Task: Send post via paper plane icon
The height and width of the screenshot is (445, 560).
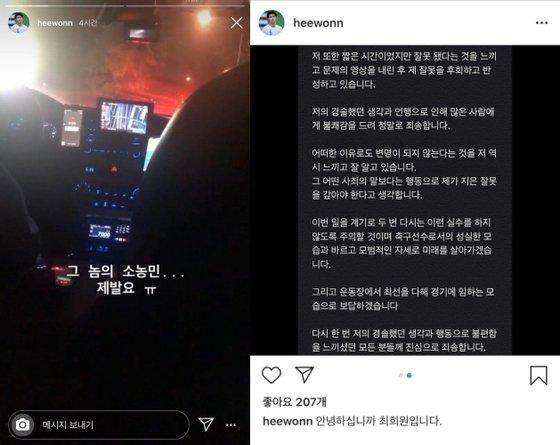Action: pyautogui.click(x=305, y=375)
